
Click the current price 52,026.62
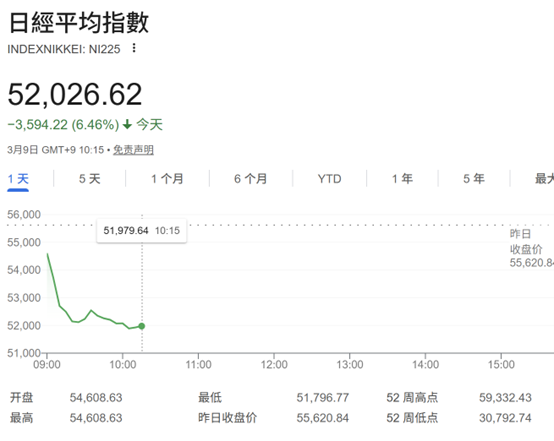(x=75, y=94)
